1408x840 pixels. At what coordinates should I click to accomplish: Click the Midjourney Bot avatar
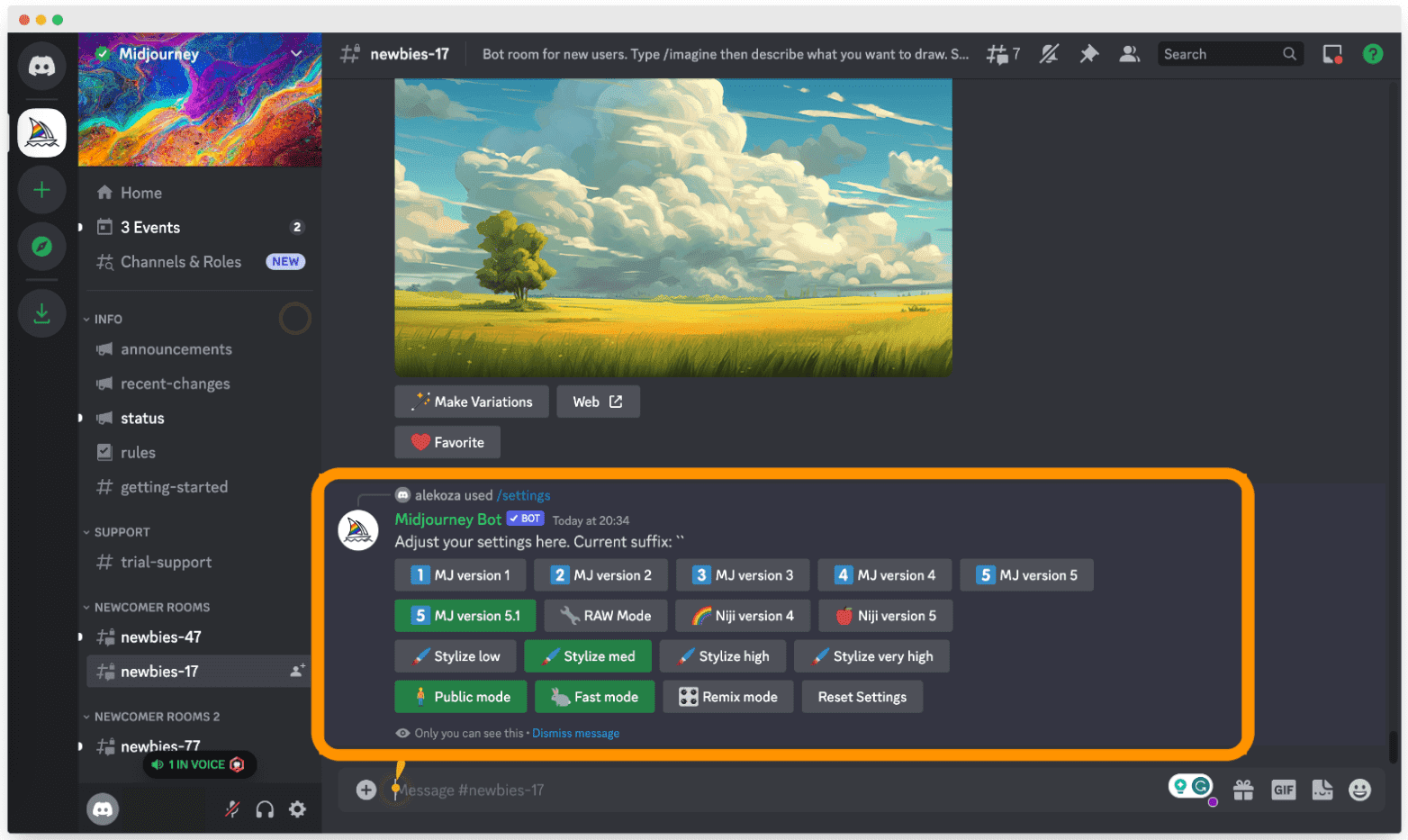point(358,531)
